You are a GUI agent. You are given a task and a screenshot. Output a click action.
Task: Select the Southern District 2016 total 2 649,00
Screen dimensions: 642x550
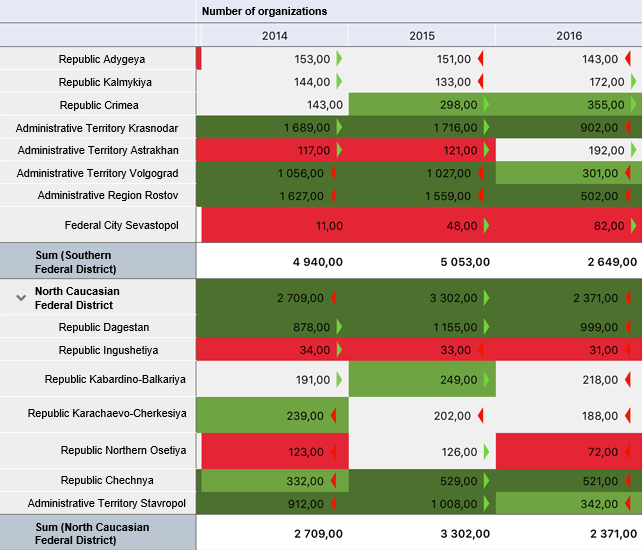click(569, 261)
